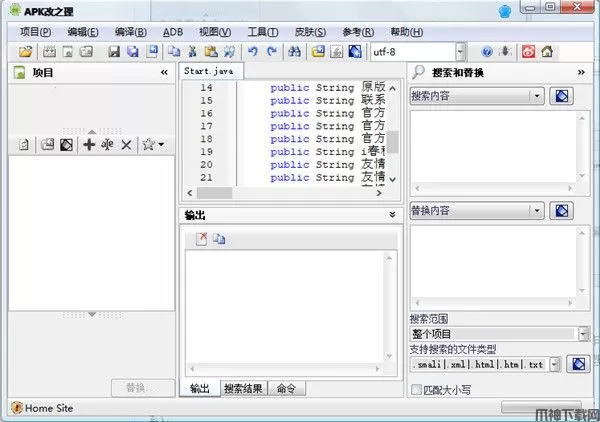Click refresh document icon in project toolbar
The image size is (600, 422).
[x=24, y=145]
